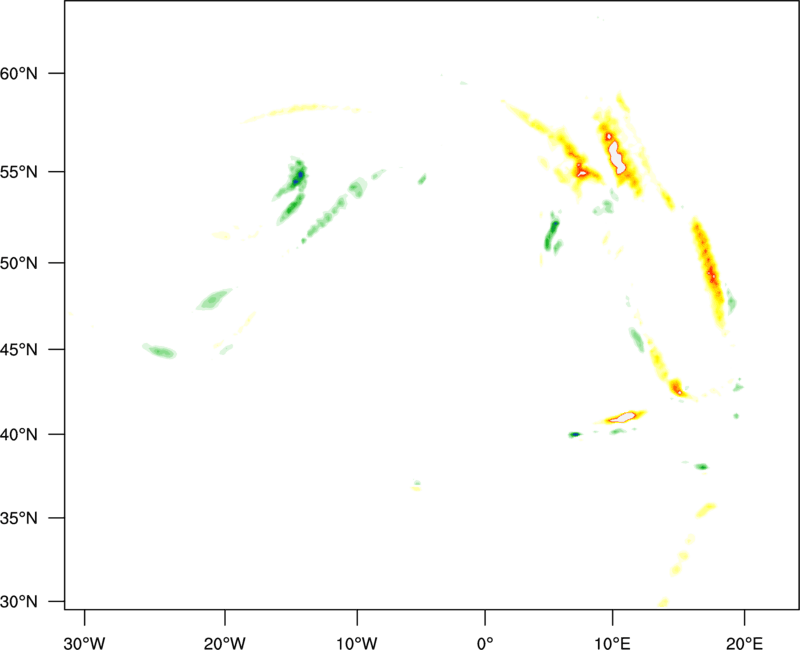Click the 30°W longitude label
800x650 pixels.
85,643
